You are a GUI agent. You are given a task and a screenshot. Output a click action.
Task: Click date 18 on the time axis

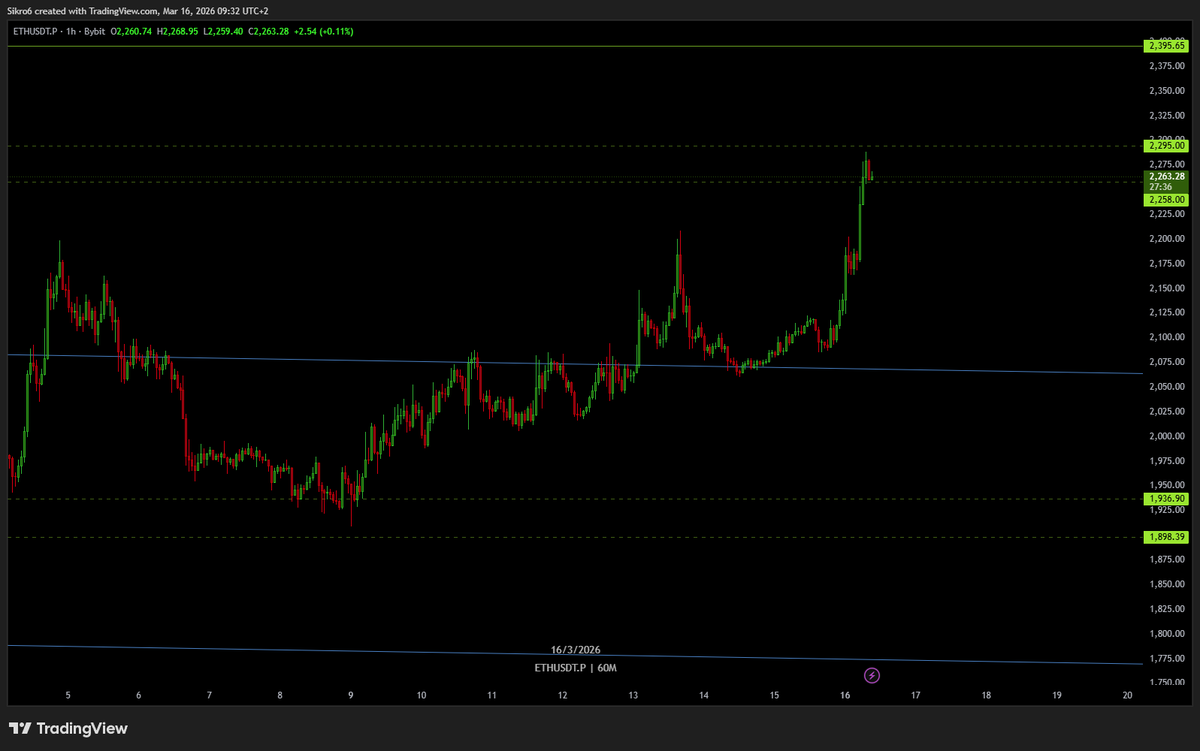click(986, 695)
